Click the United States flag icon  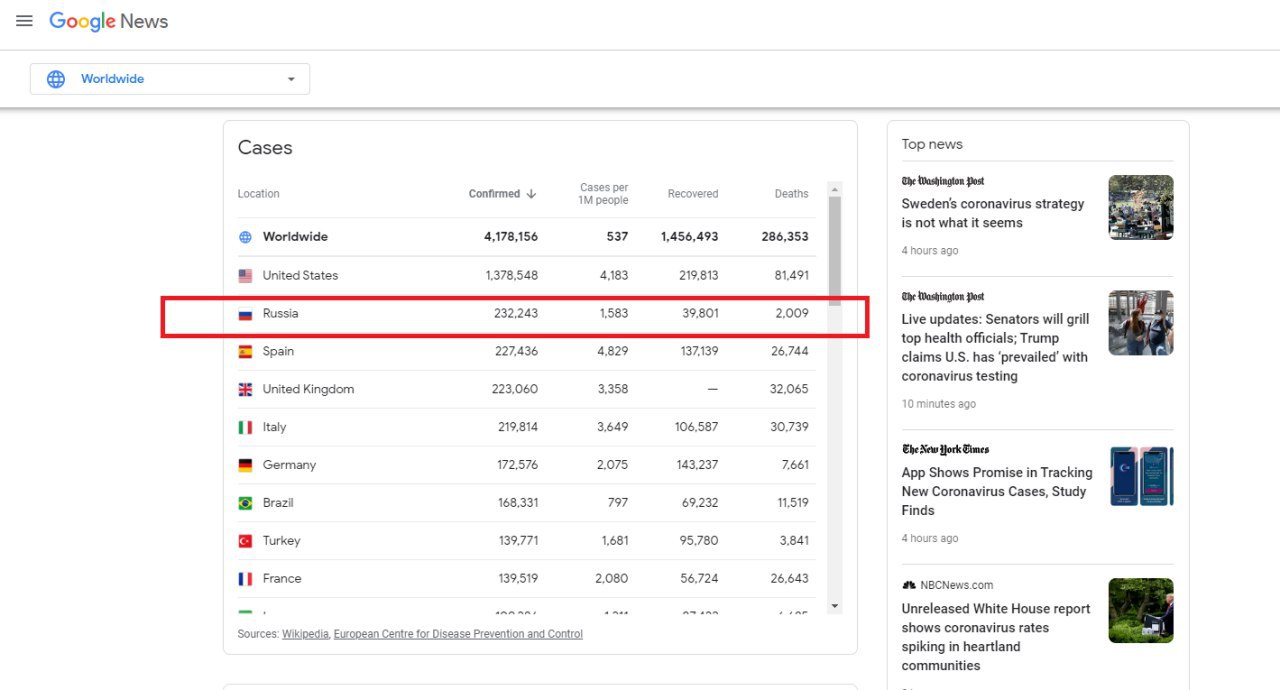[x=245, y=275]
